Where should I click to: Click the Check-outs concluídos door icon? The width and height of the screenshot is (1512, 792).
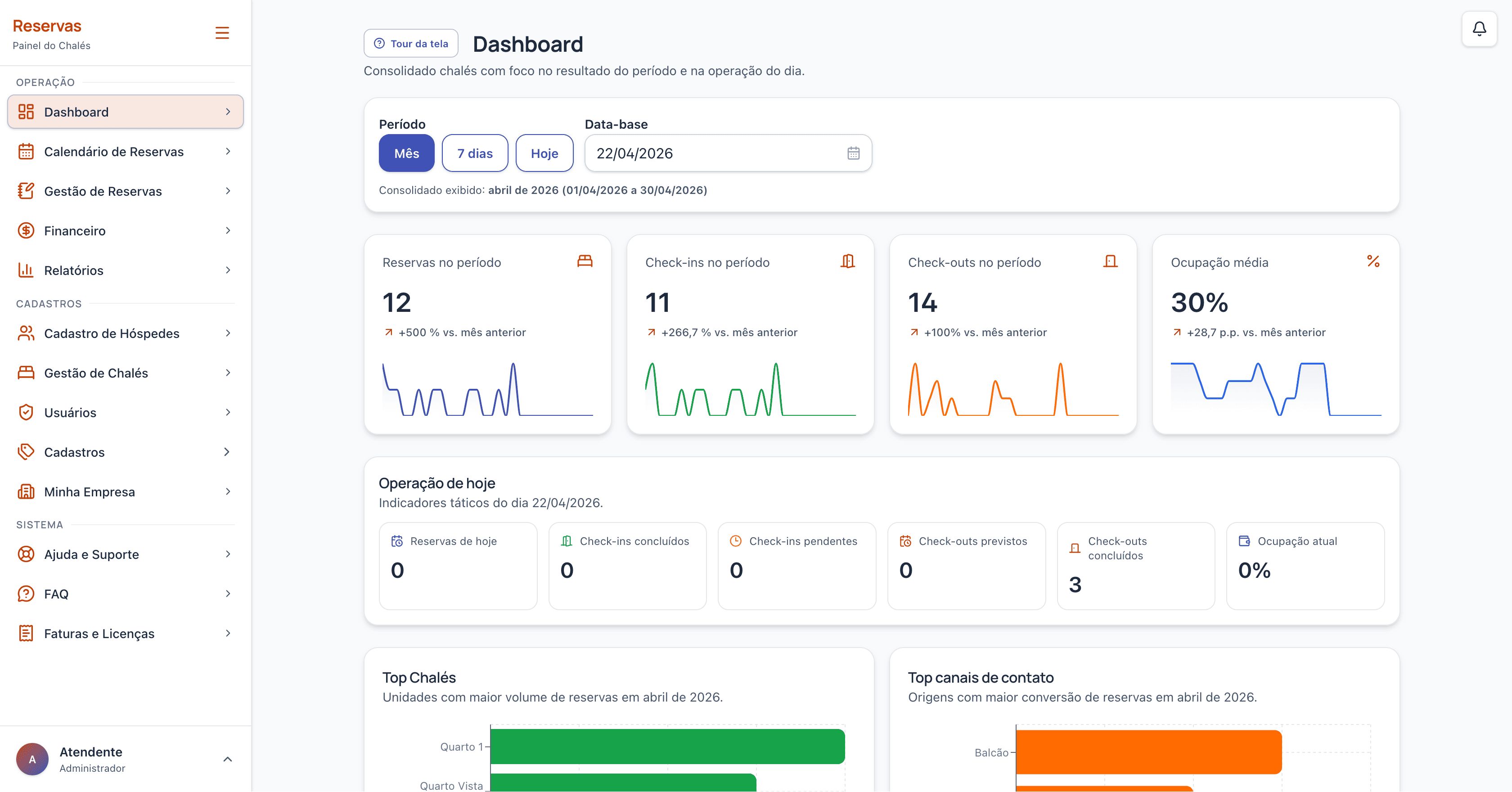pos(1075,549)
